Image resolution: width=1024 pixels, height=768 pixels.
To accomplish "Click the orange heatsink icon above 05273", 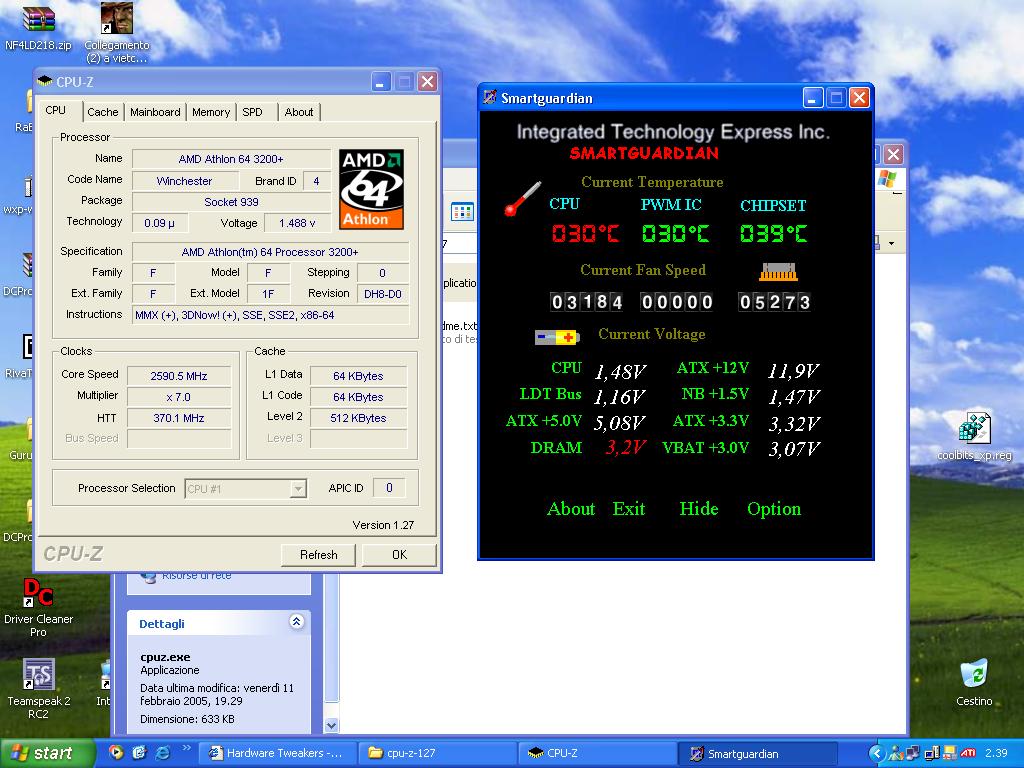I will [x=778, y=272].
